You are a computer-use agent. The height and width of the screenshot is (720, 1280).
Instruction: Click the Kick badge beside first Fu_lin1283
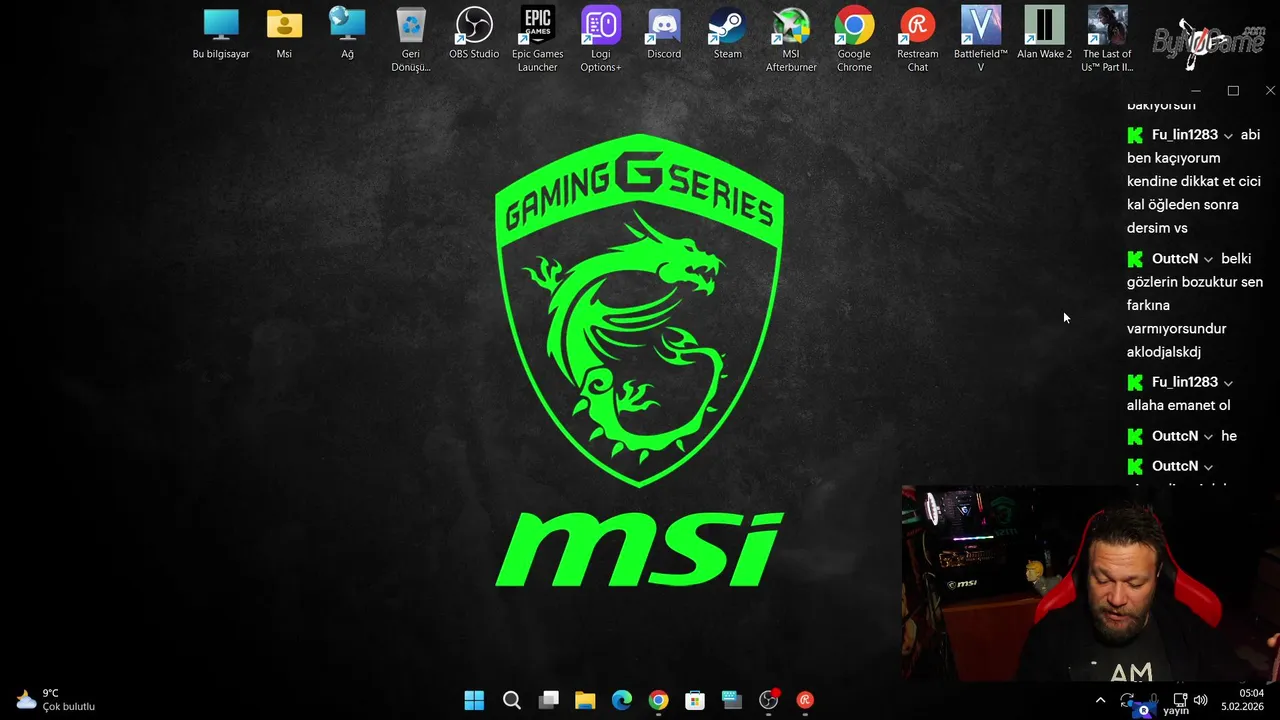click(1135, 135)
